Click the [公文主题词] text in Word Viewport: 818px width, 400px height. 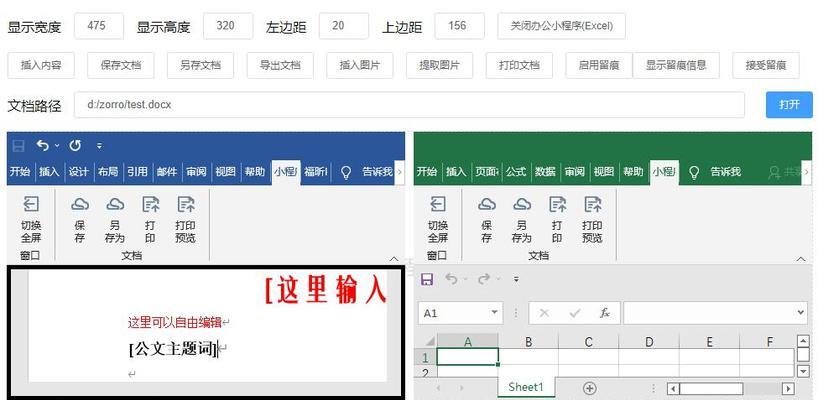pos(173,349)
